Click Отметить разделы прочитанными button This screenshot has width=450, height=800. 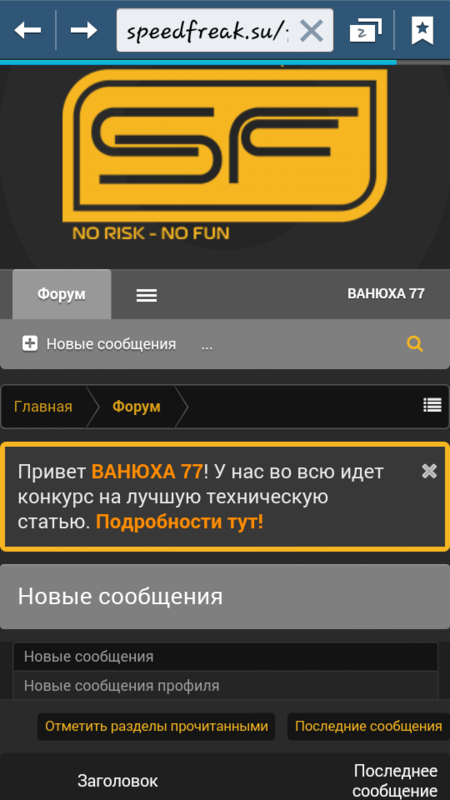point(156,727)
